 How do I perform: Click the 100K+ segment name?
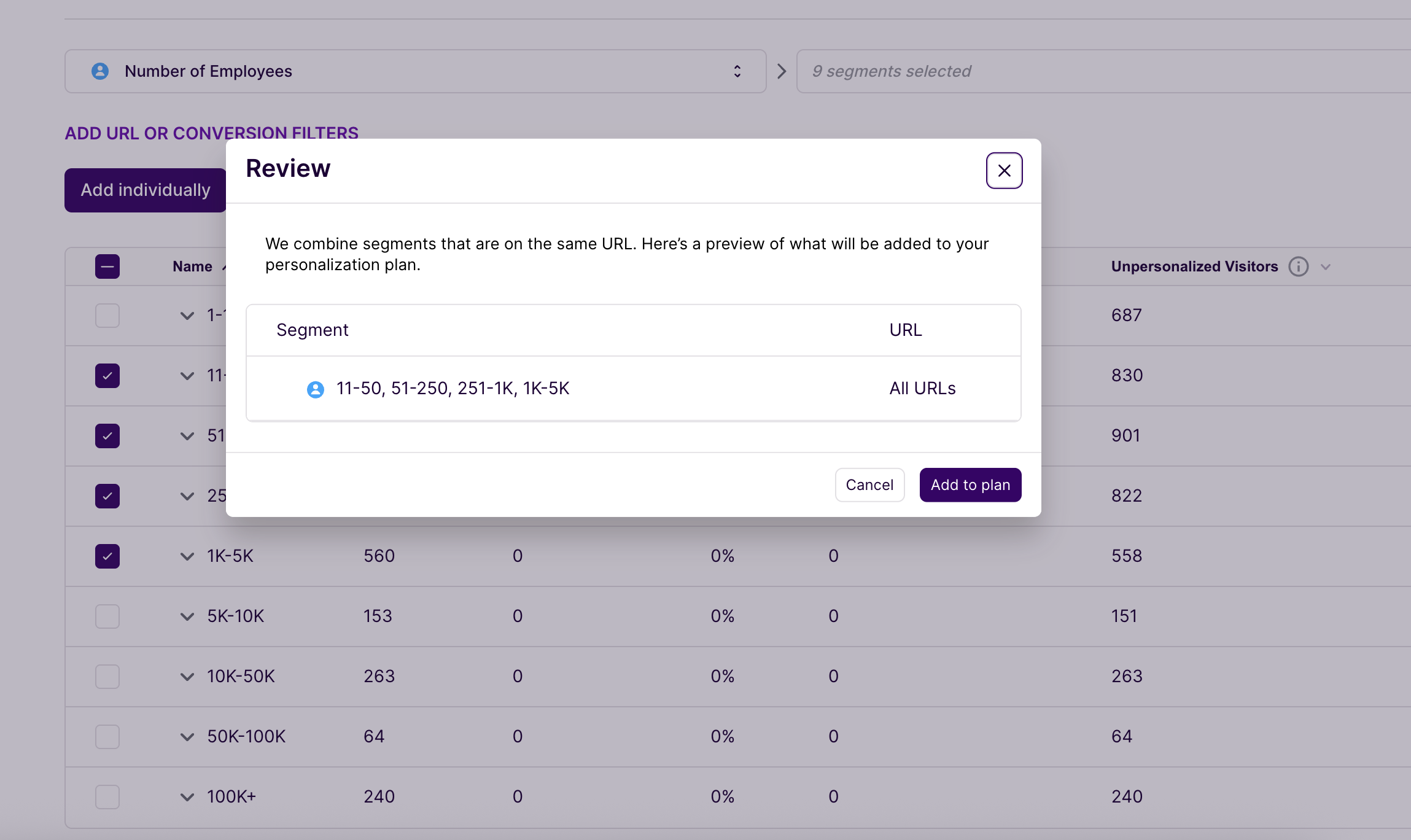[x=231, y=797]
